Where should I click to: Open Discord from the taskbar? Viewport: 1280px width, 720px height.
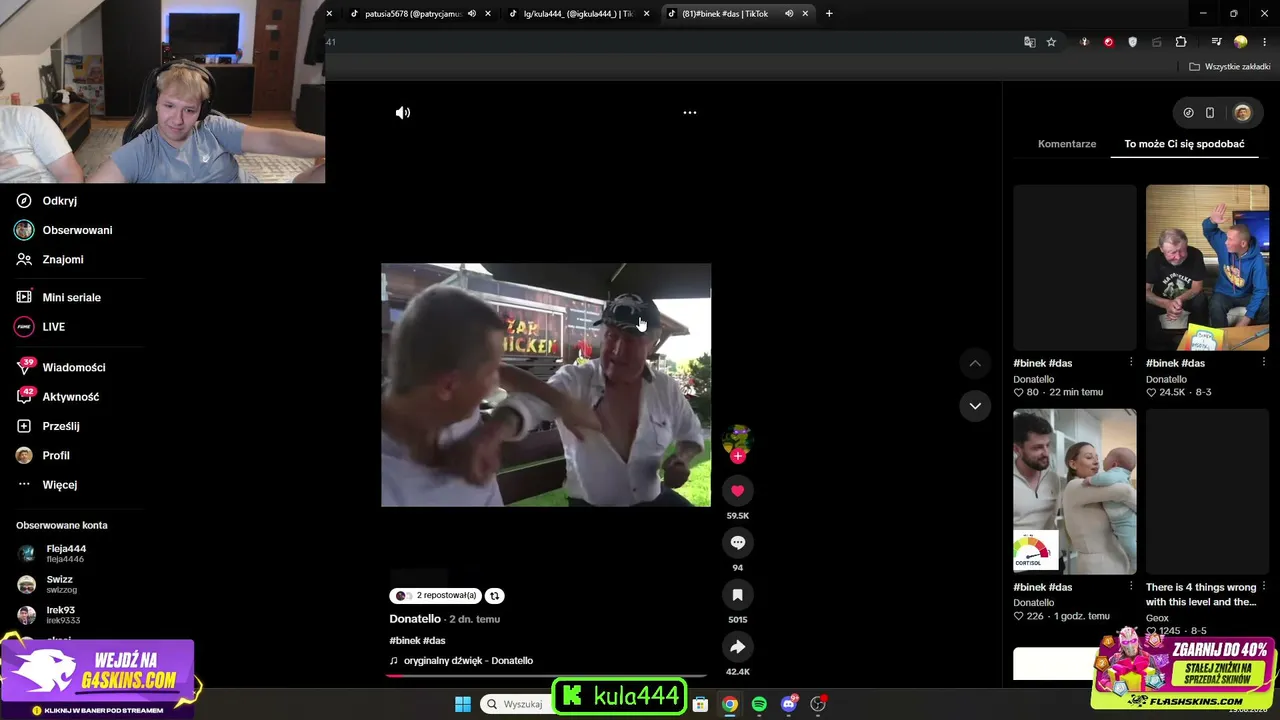tap(788, 704)
